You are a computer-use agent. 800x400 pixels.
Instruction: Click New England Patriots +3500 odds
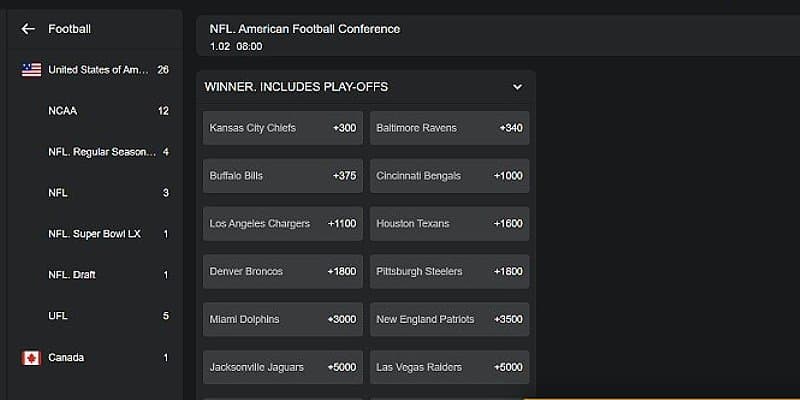point(449,319)
